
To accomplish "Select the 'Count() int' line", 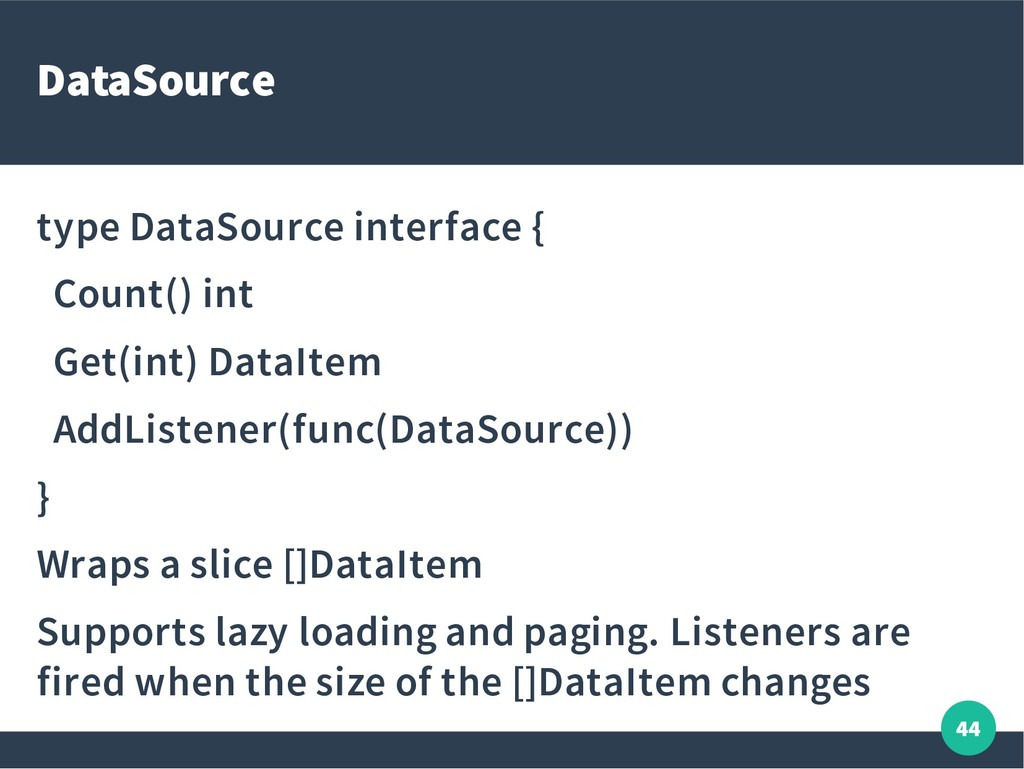I will pyautogui.click(x=153, y=294).
